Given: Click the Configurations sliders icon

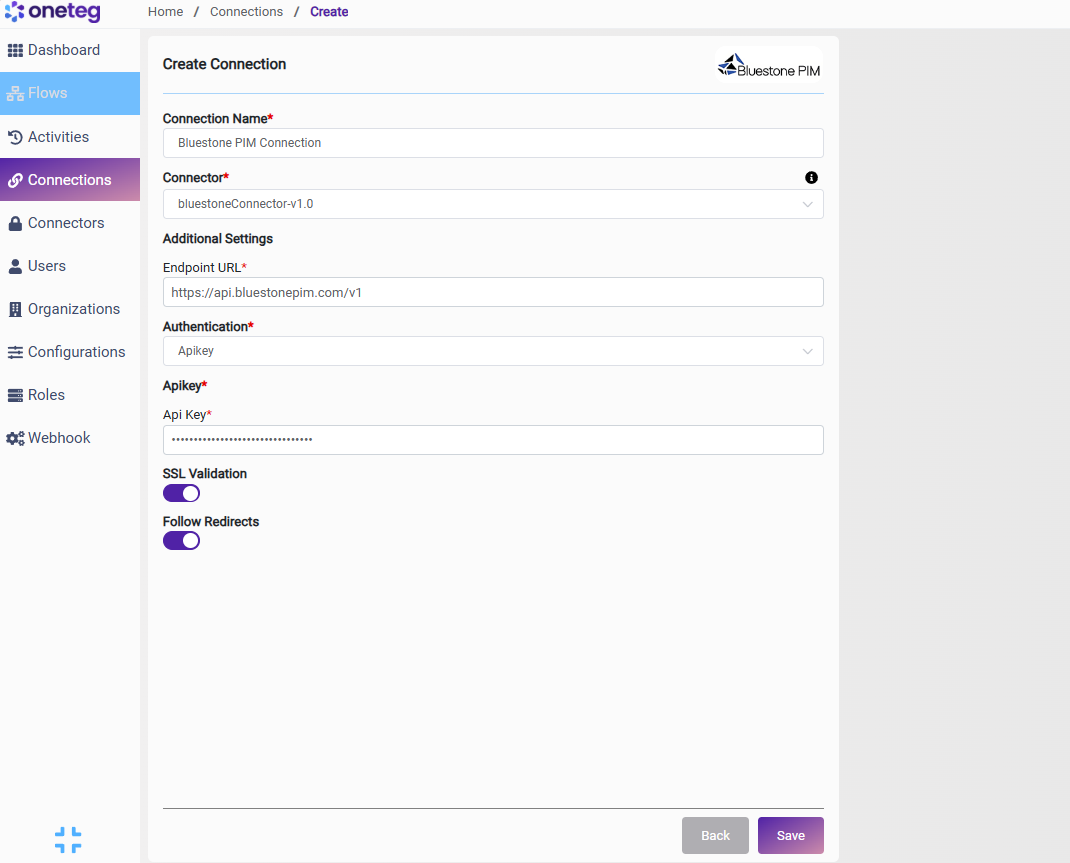Looking at the screenshot, I should point(15,352).
